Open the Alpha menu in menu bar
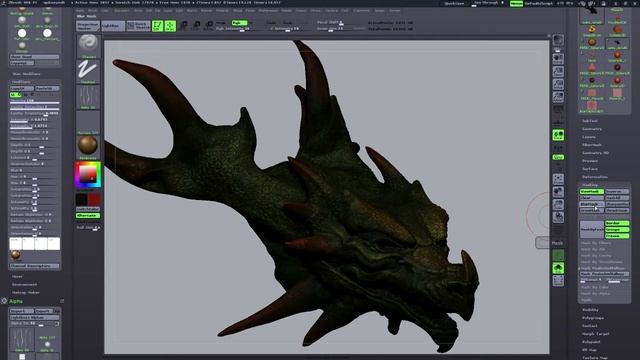 coord(80,11)
